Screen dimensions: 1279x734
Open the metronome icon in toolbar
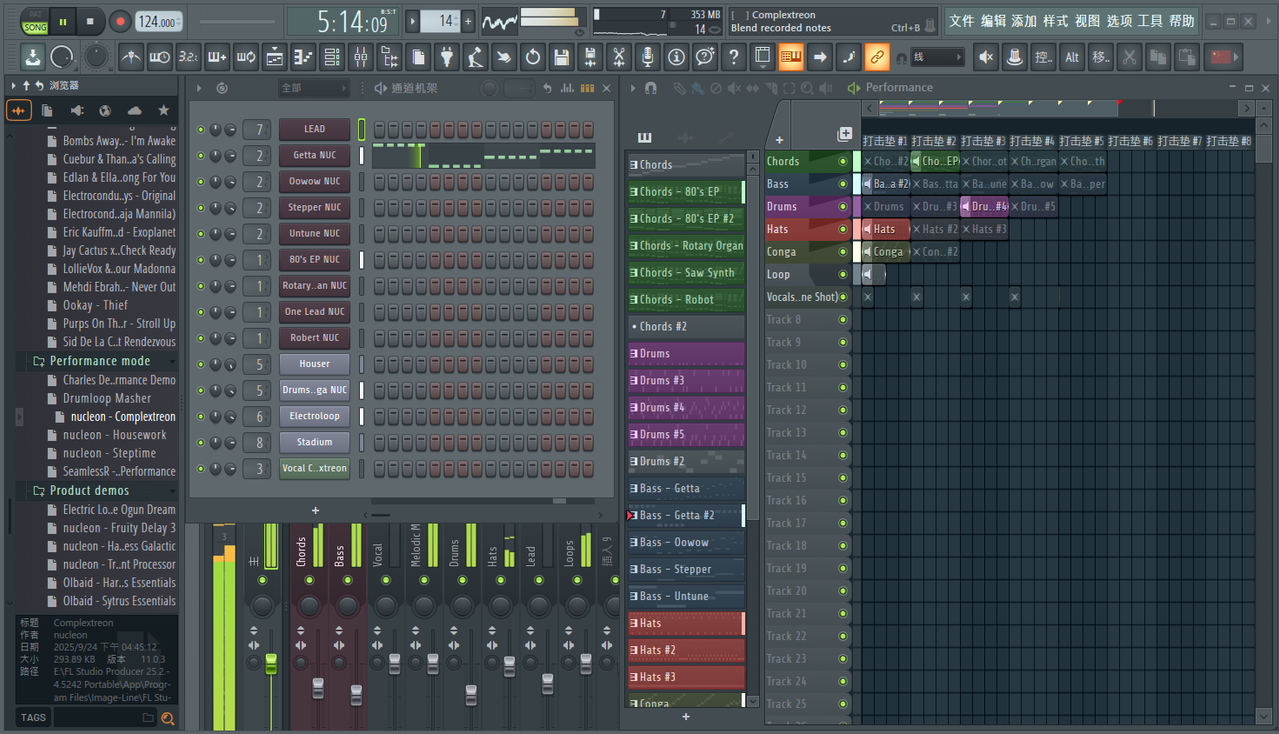(131, 57)
